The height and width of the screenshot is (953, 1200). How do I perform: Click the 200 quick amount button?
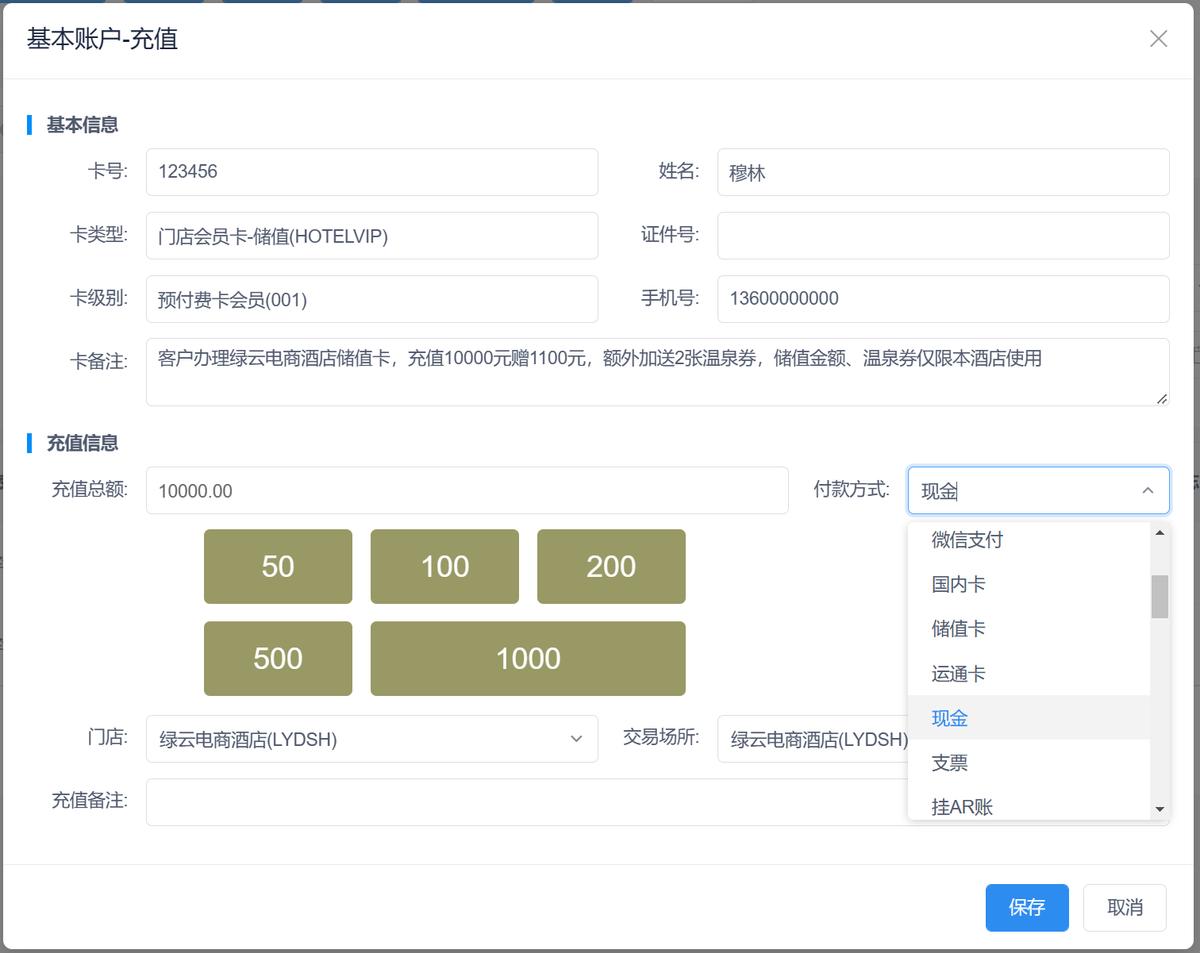(611, 566)
